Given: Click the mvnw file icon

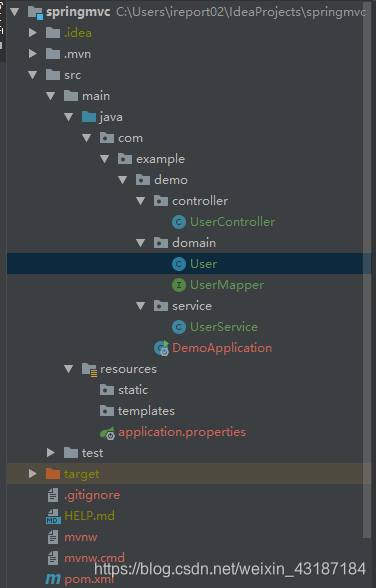Looking at the screenshot, I should [53, 537].
